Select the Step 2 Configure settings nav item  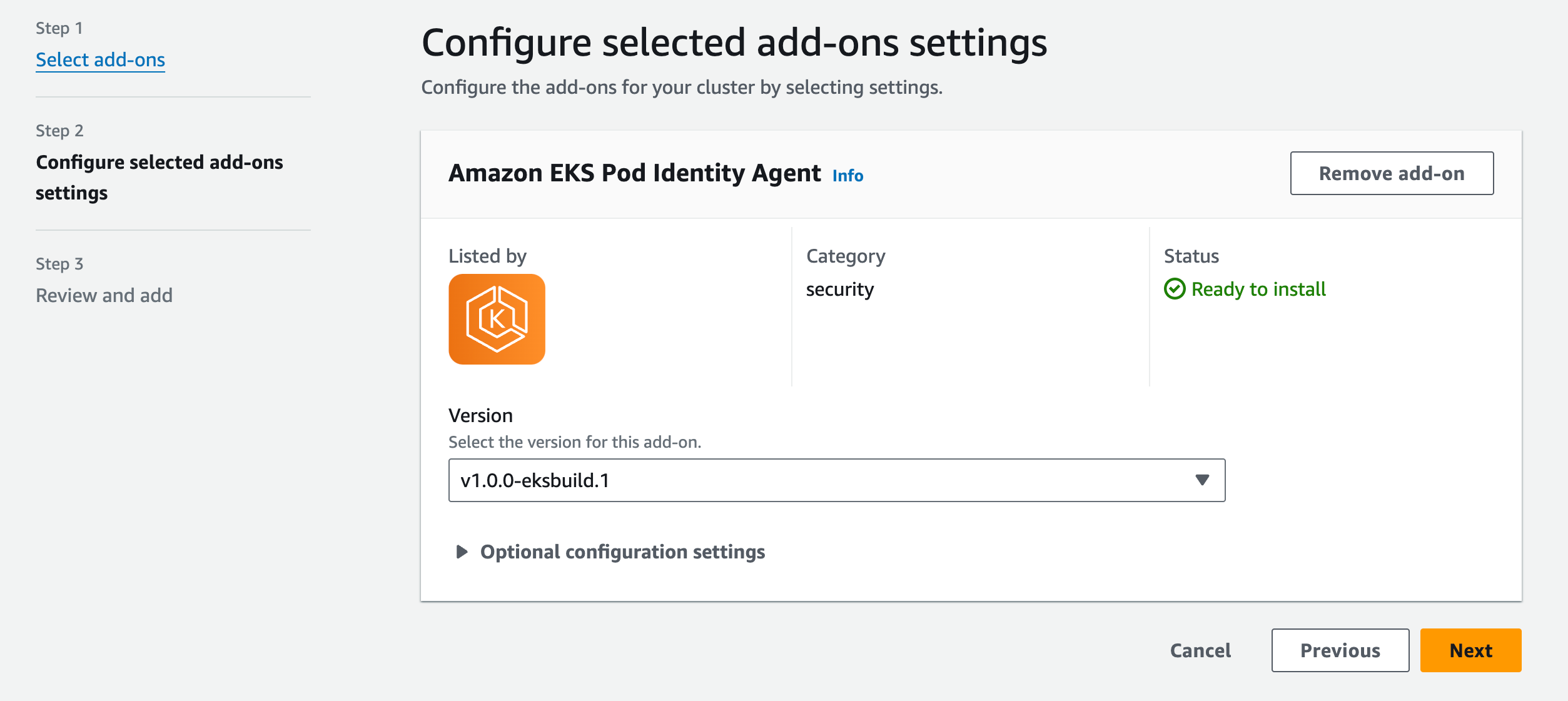[x=159, y=178]
